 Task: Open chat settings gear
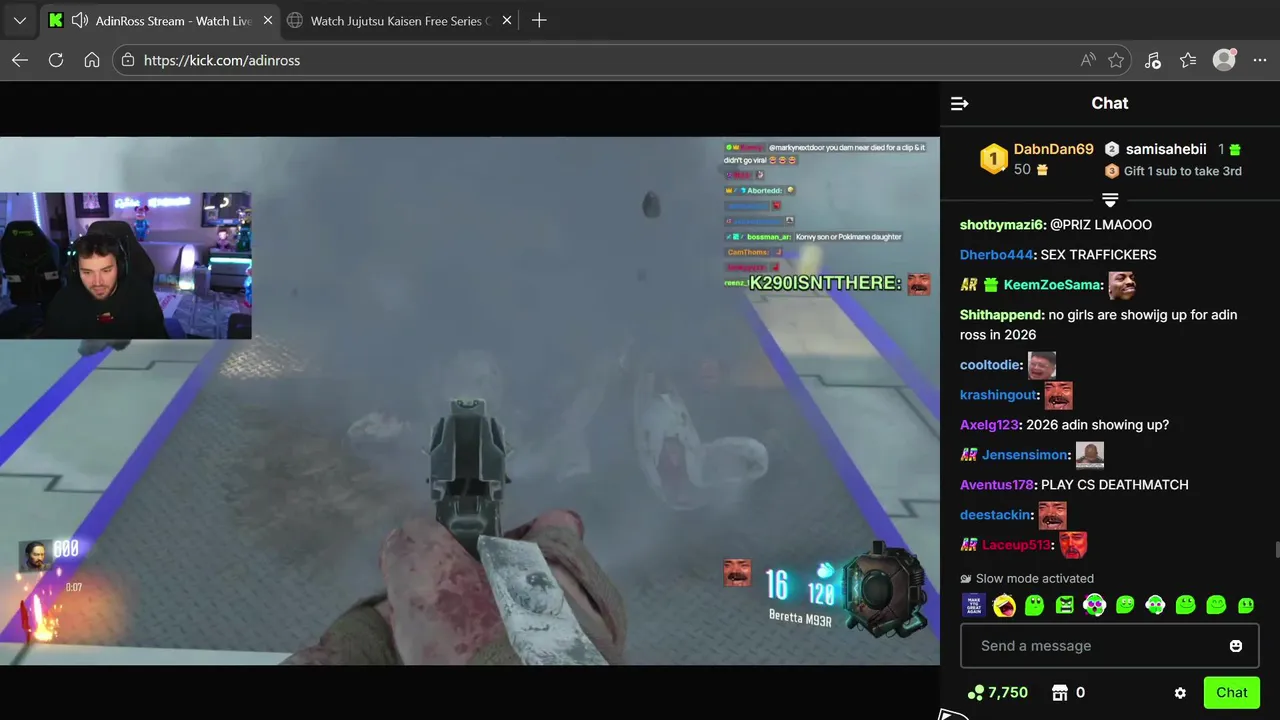coord(1180,693)
